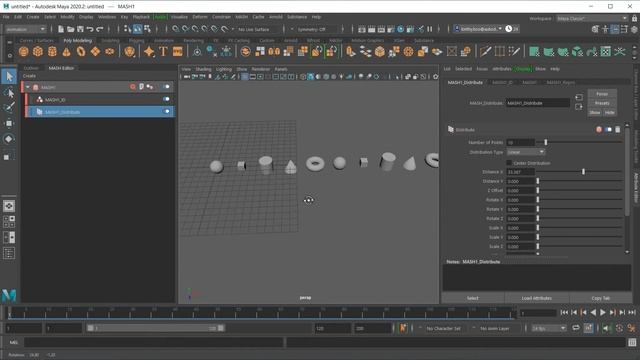
Task: Select the Lasso tool in the toolbox
Action: click(9, 93)
